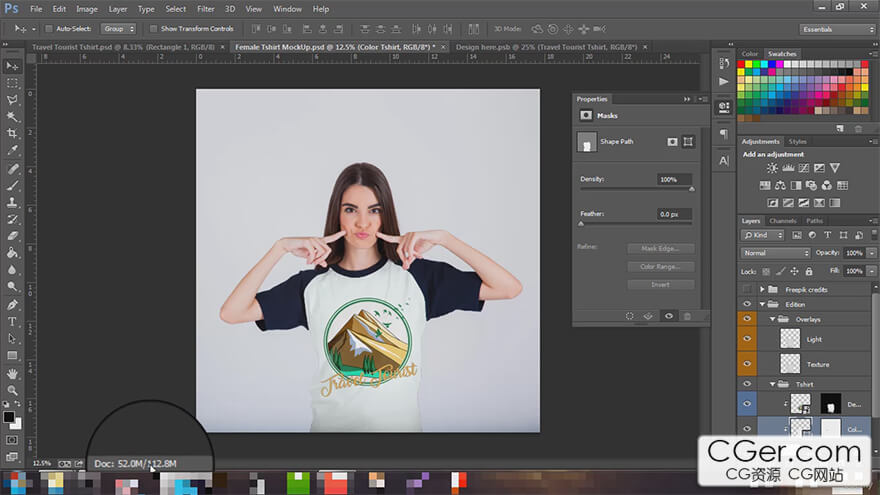The image size is (880, 495).
Task: Click the foreground color swatch
Action: (x=8, y=417)
